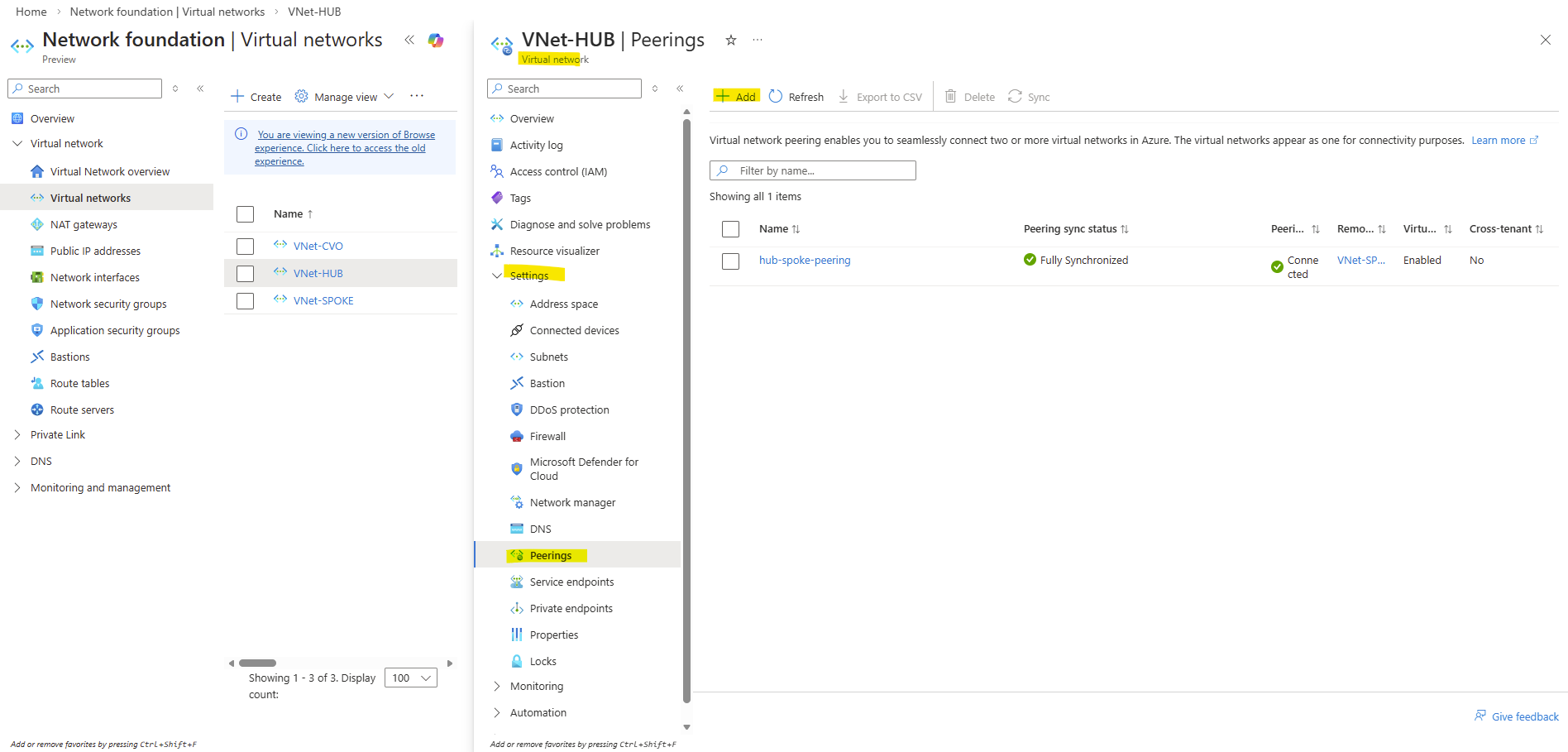The image size is (1568, 752).
Task: Check the hub-spoke-peering row checkbox
Action: (730, 261)
